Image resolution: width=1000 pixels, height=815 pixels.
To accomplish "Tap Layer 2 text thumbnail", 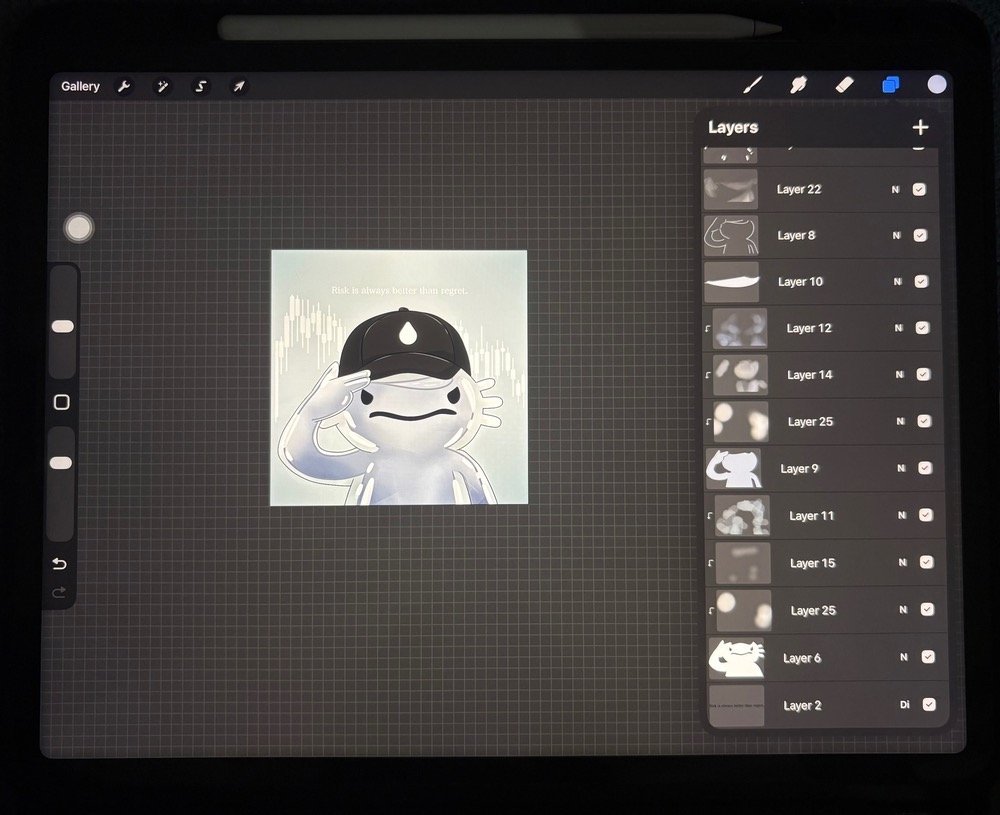I will tap(737, 706).
